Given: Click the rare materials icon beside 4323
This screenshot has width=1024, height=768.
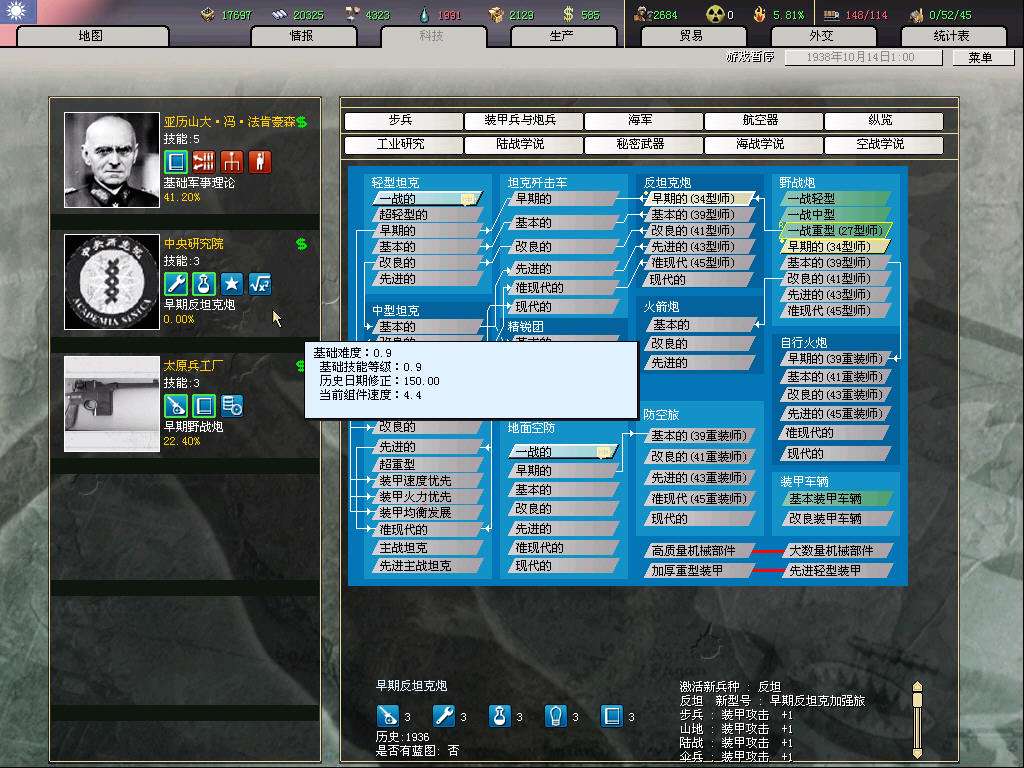Looking at the screenshot, I should point(352,14).
